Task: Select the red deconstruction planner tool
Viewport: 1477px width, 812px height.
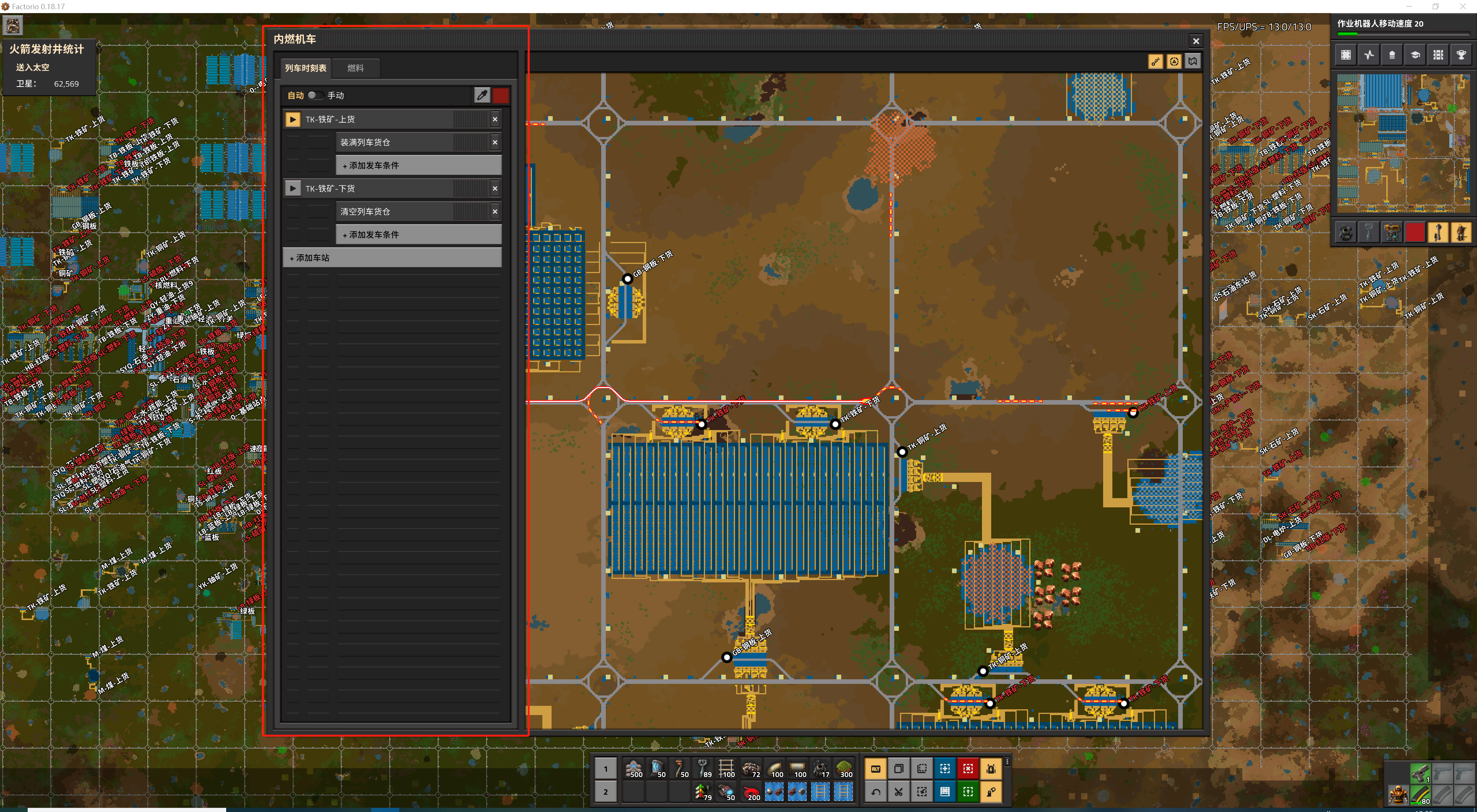Action: pos(968,769)
